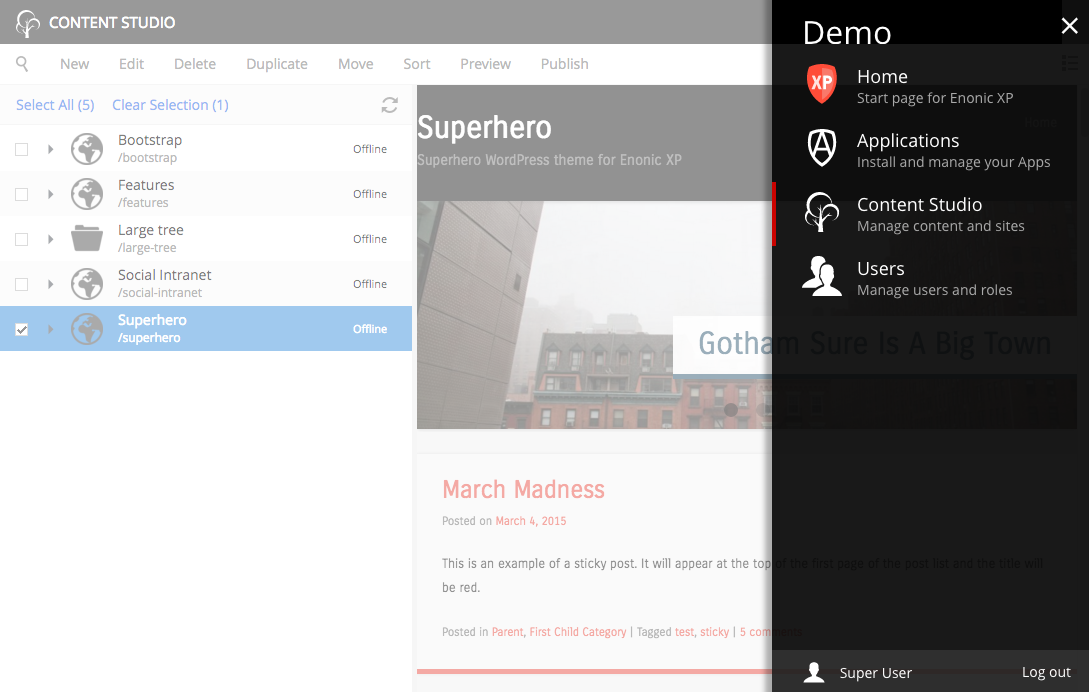This screenshot has width=1089, height=692.
Task: Click the Content Studio tree logo in header
Action: coord(28,23)
